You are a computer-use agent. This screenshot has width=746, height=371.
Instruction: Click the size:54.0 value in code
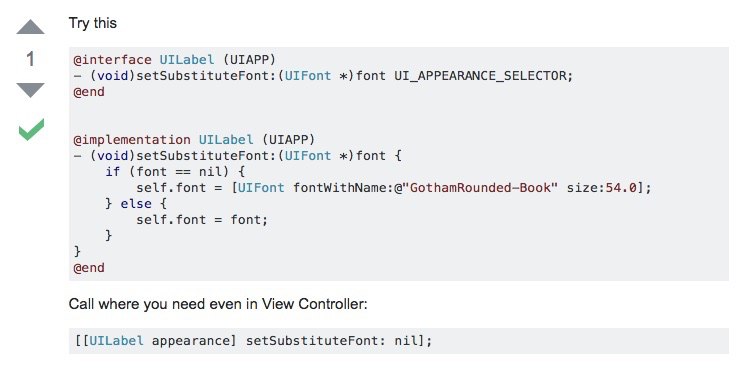click(602, 188)
